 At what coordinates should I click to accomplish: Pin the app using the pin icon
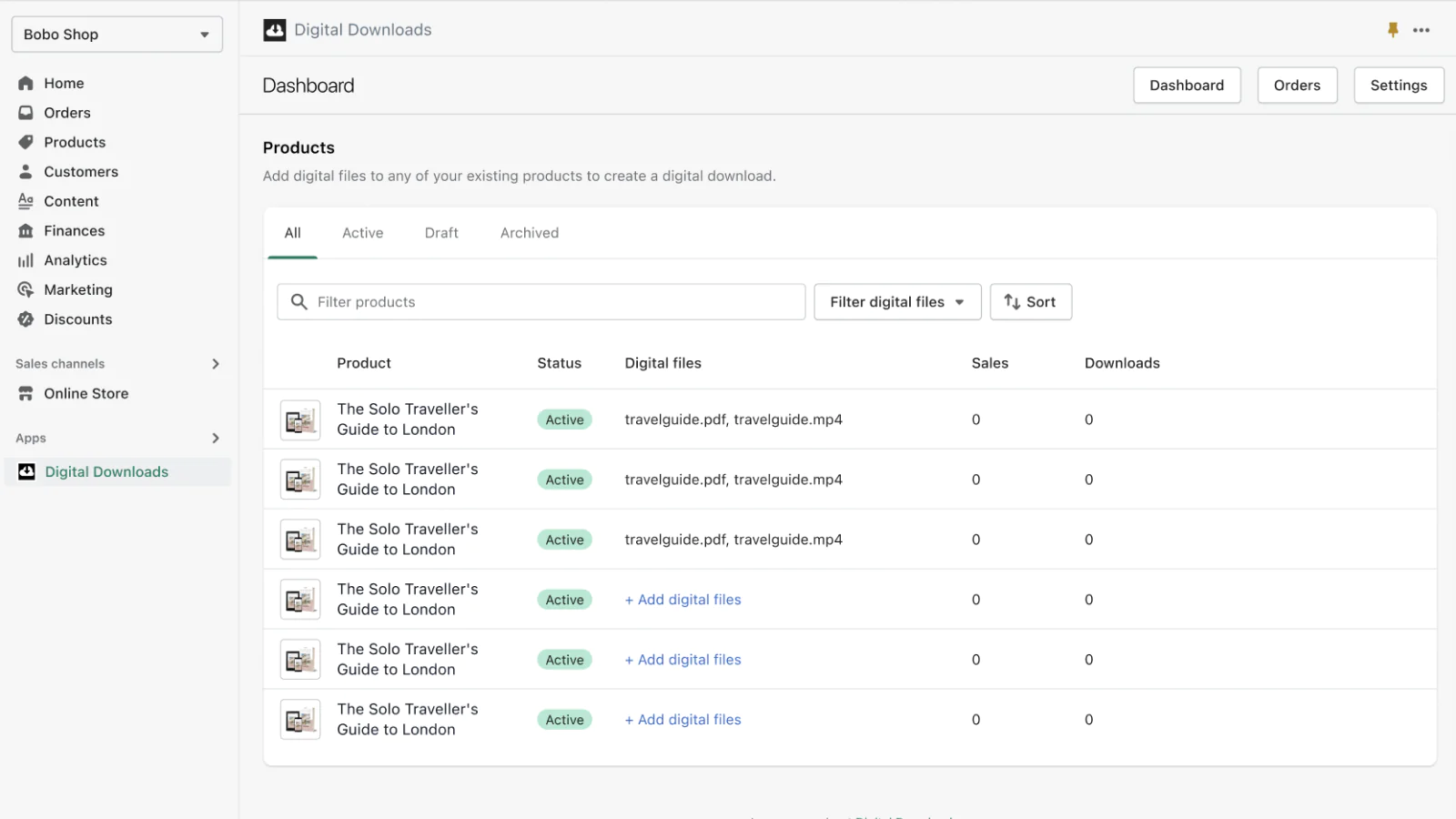1392,30
